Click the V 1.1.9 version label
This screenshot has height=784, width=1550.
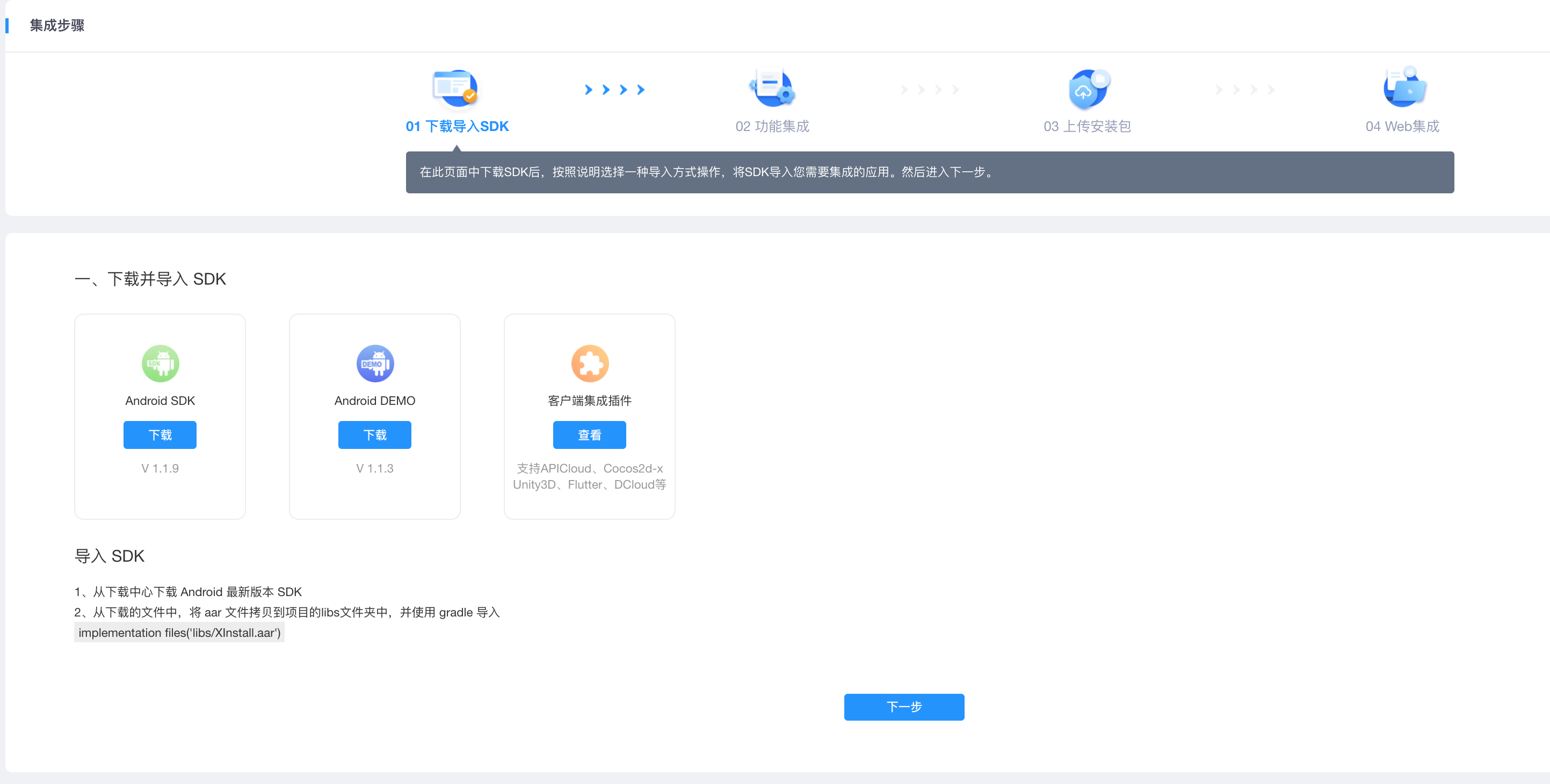(x=160, y=468)
